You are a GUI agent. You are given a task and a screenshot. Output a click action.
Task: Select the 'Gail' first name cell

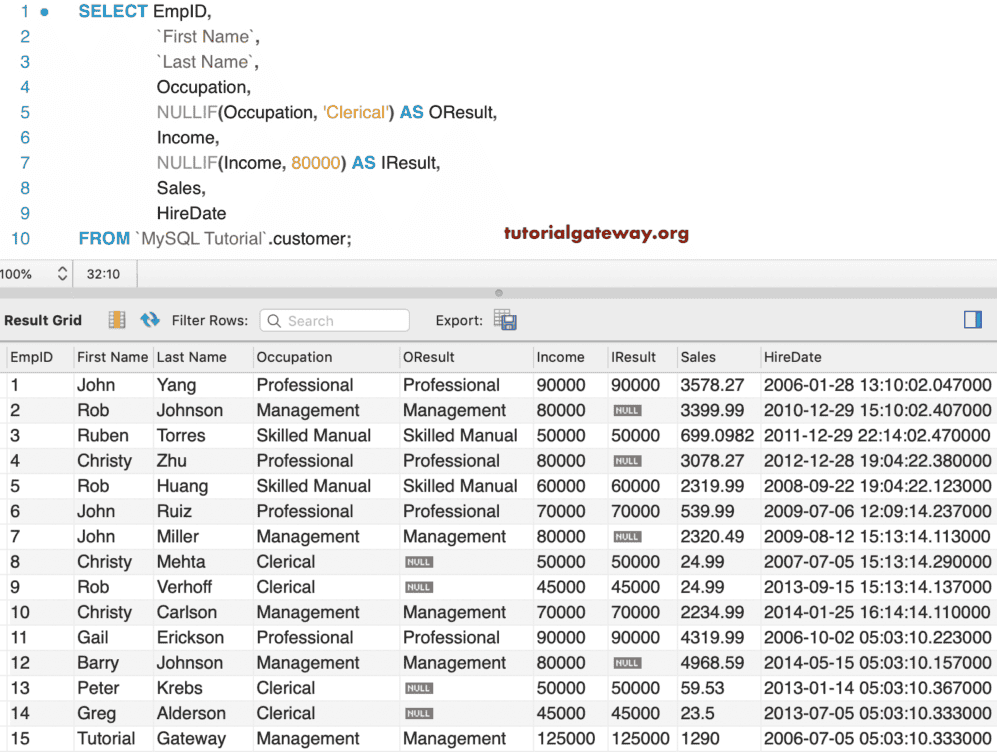click(93, 638)
